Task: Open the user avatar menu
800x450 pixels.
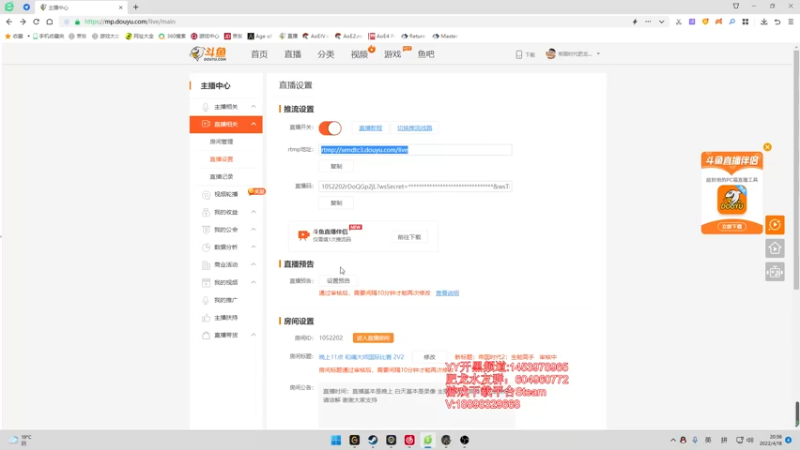Action: pyautogui.click(x=551, y=54)
